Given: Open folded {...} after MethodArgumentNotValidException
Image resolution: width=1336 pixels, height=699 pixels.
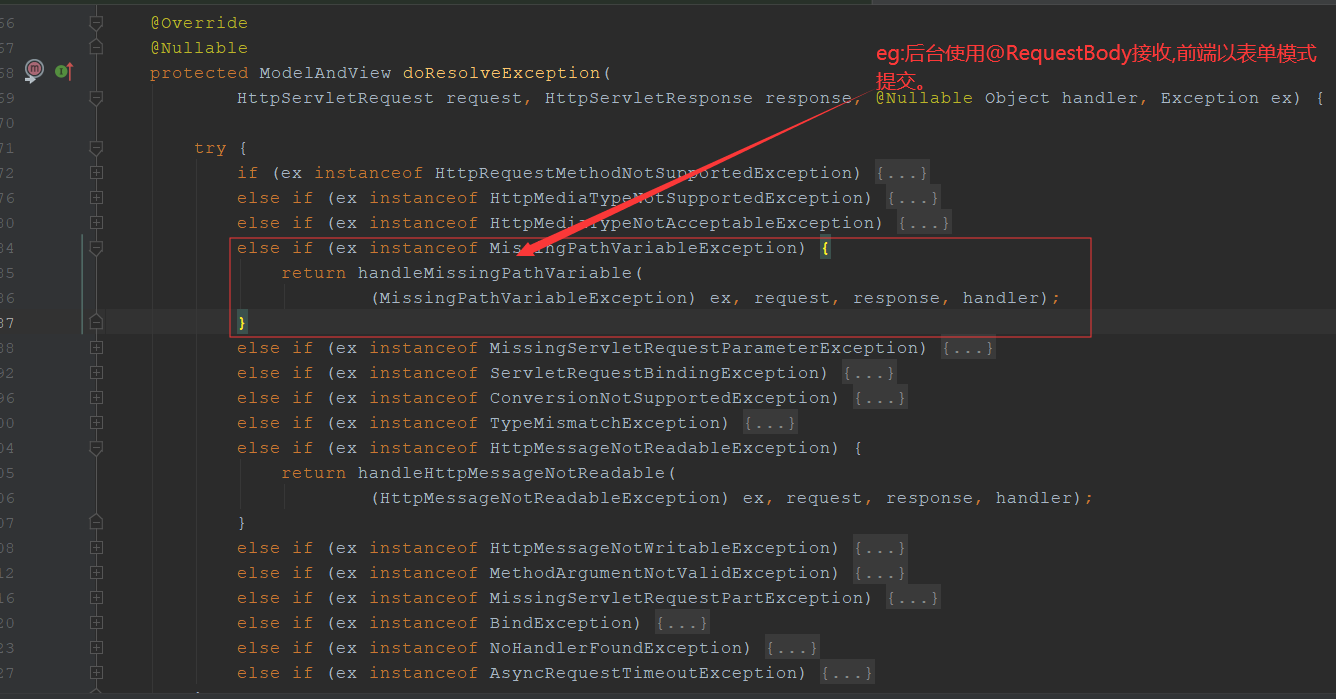Looking at the screenshot, I should 880,573.
